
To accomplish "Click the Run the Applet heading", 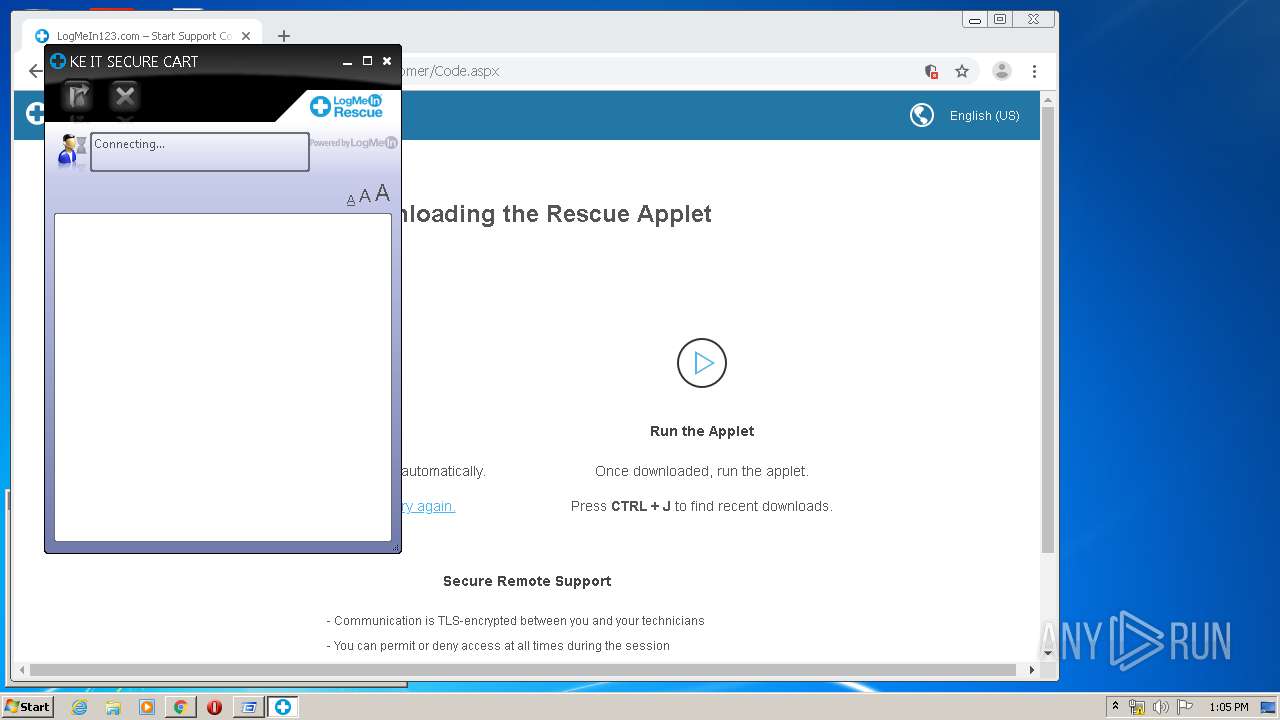I will coord(702,431).
